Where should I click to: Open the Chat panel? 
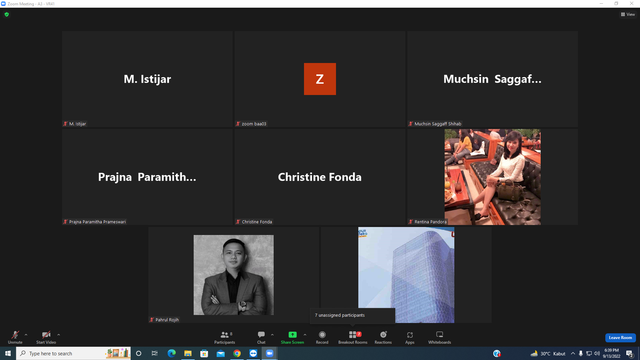(x=261, y=337)
